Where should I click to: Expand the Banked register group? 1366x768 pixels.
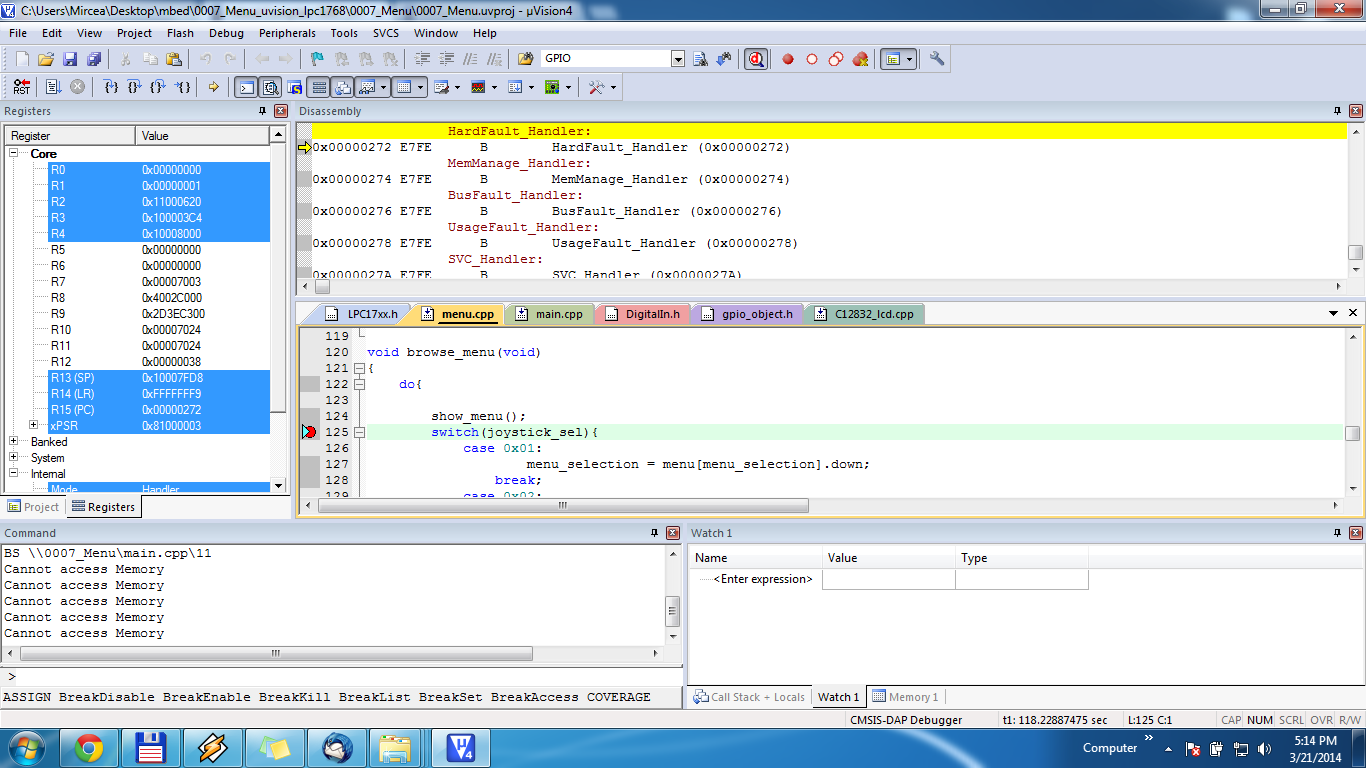[14, 442]
